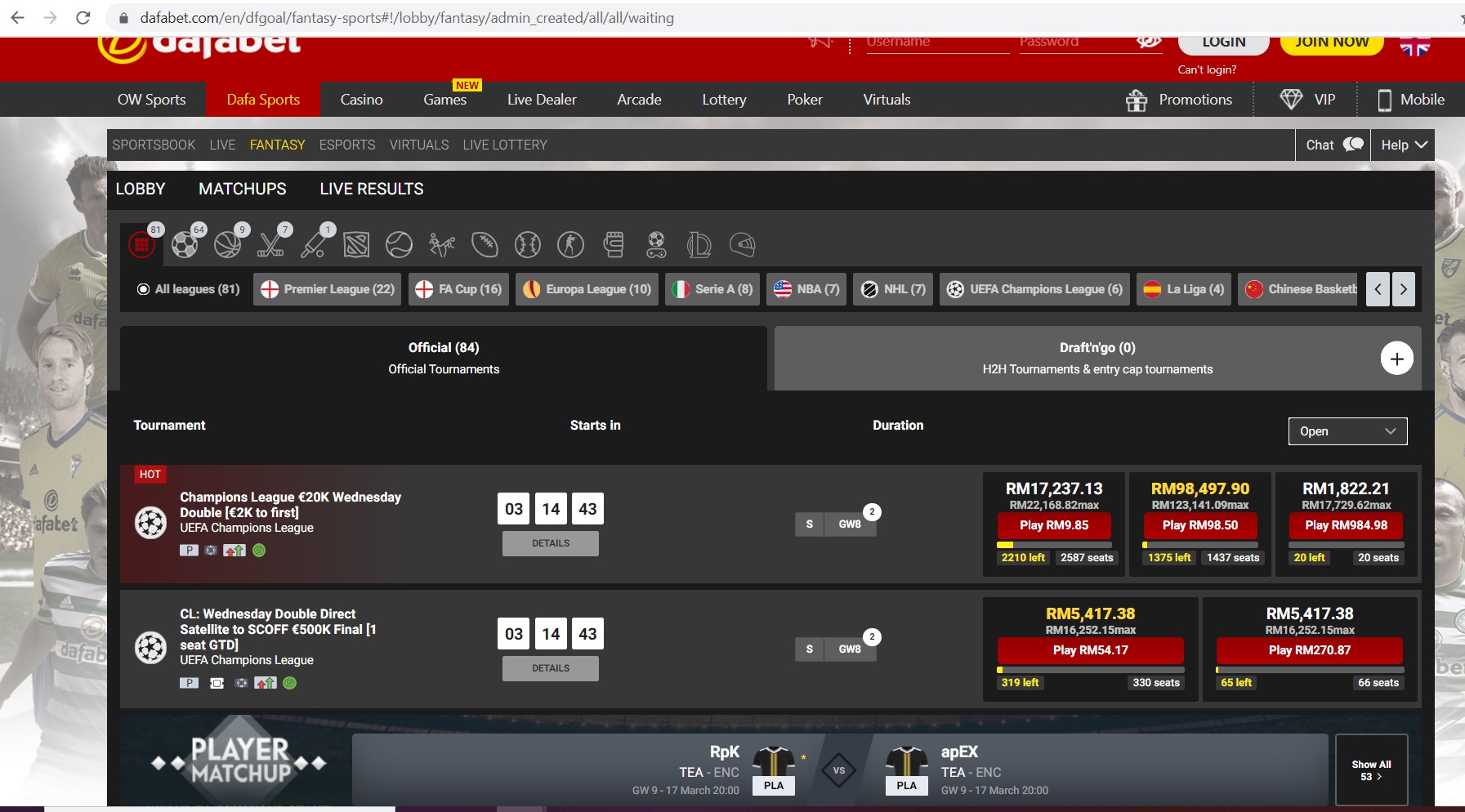1465x812 pixels.
Task: Click Play RM9.85 entry button
Action: click(x=1053, y=525)
